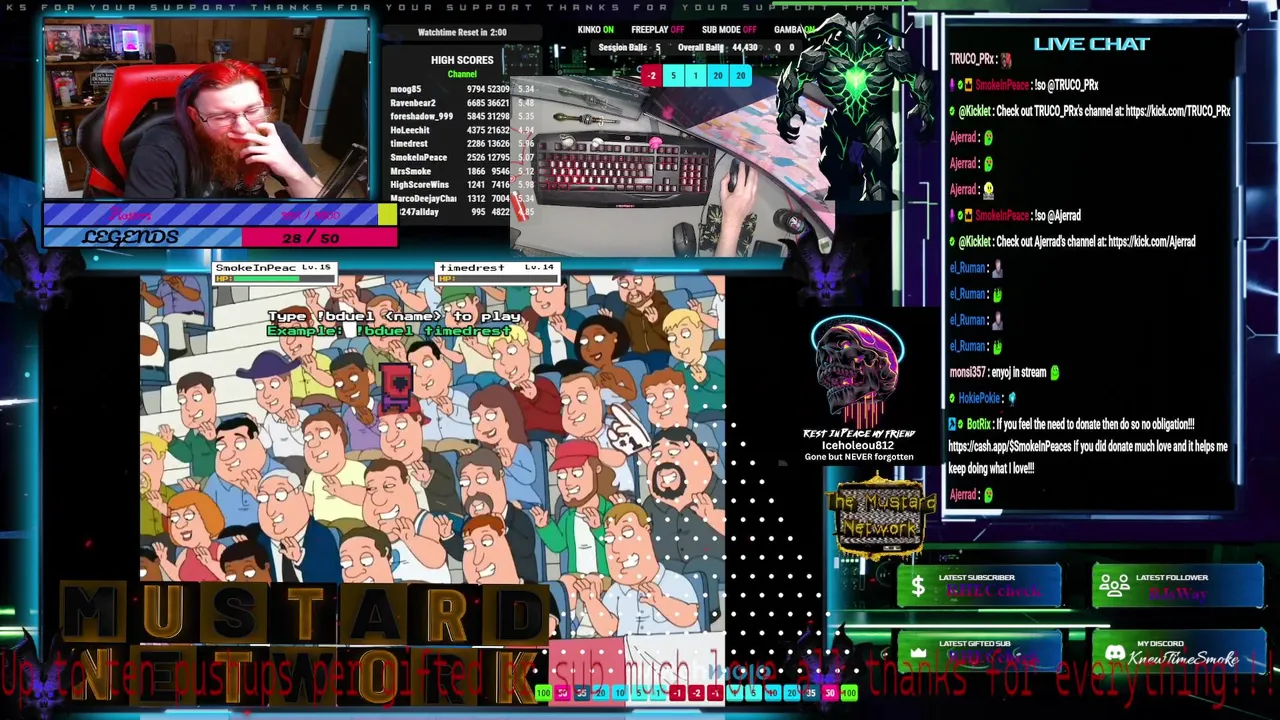
Task: Click the Latest Follower panel
Action: [1177, 587]
